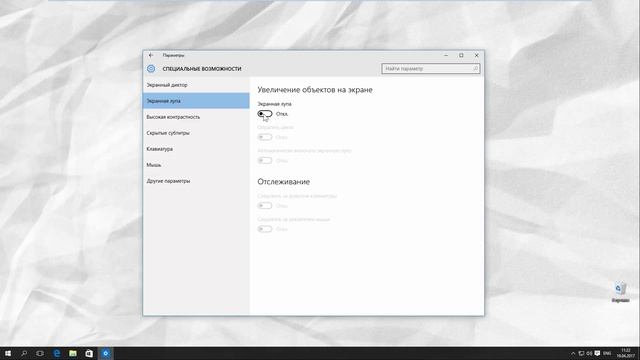Open File Explorer from the taskbar
The height and width of the screenshot is (360, 640).
coord(73,353)
